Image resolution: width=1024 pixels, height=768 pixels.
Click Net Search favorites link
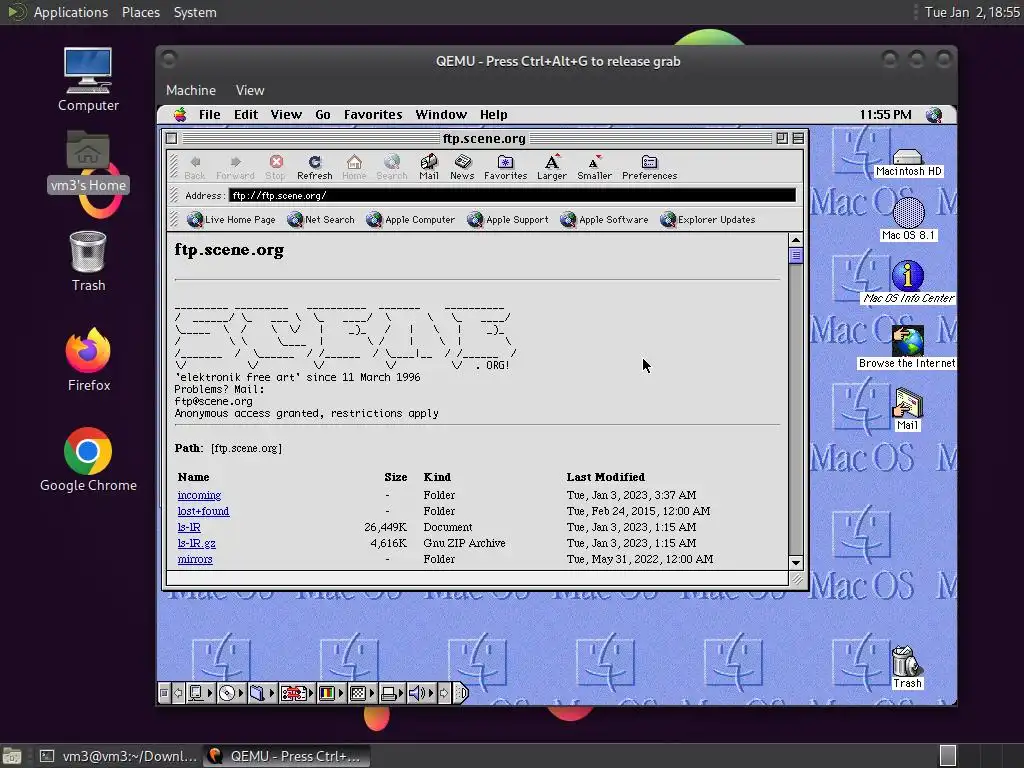click(321, 219)
